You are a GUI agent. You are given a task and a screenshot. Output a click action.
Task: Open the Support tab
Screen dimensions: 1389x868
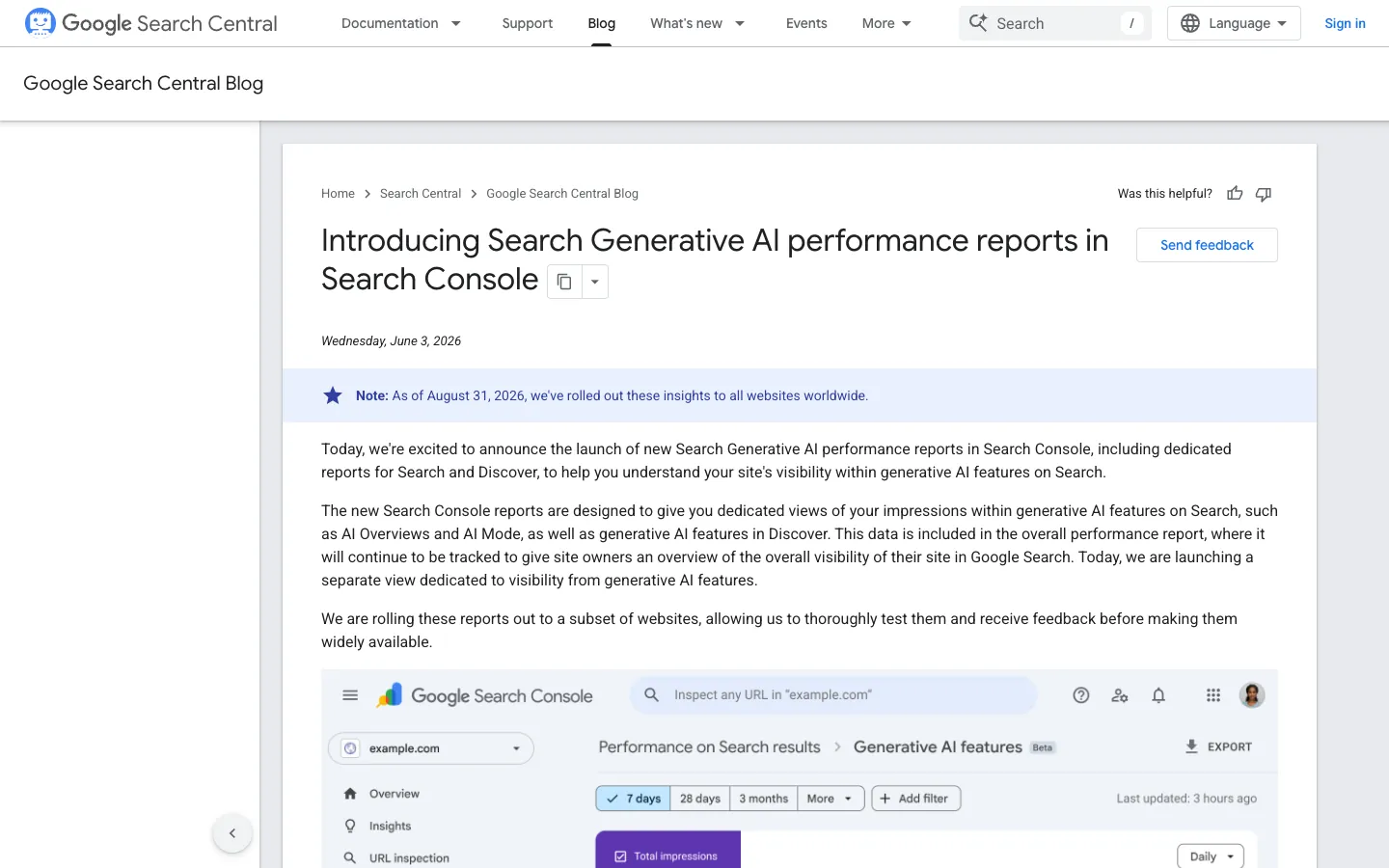point(528,23)
